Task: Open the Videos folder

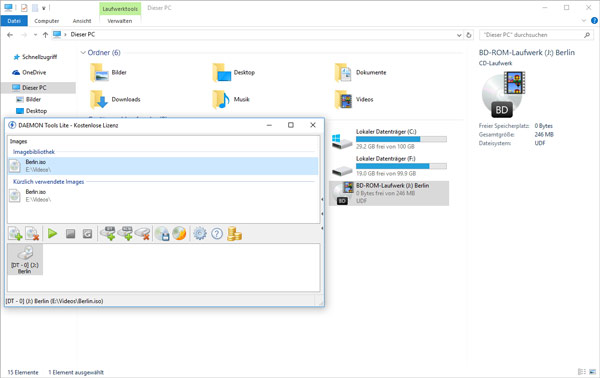Action: pyautogui.click(x=354, y=99)
